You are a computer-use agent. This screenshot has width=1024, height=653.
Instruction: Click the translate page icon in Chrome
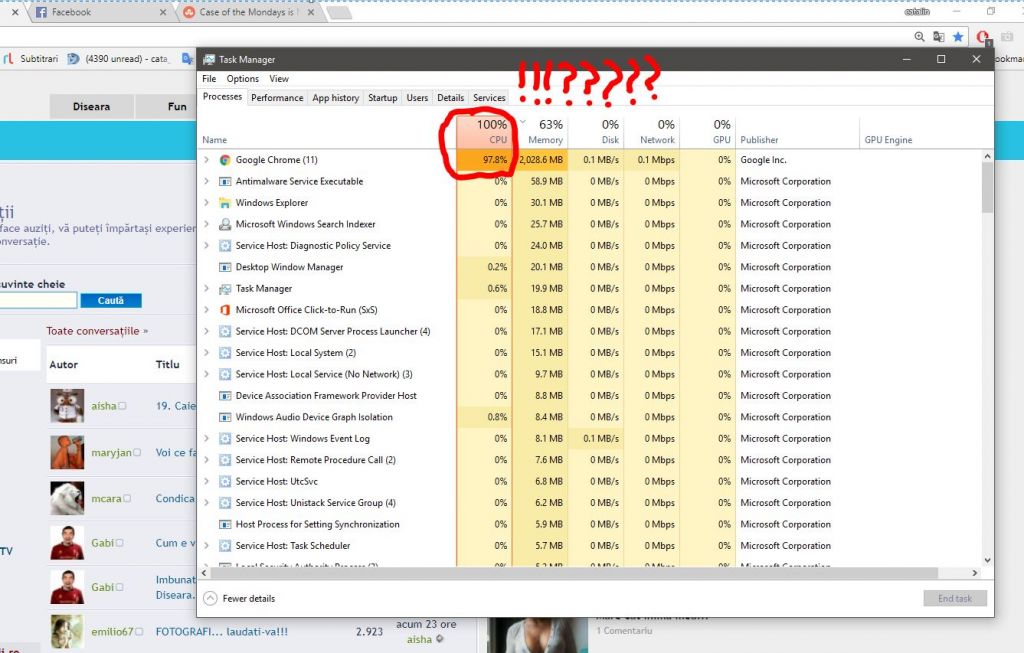[x=938, y=37]
